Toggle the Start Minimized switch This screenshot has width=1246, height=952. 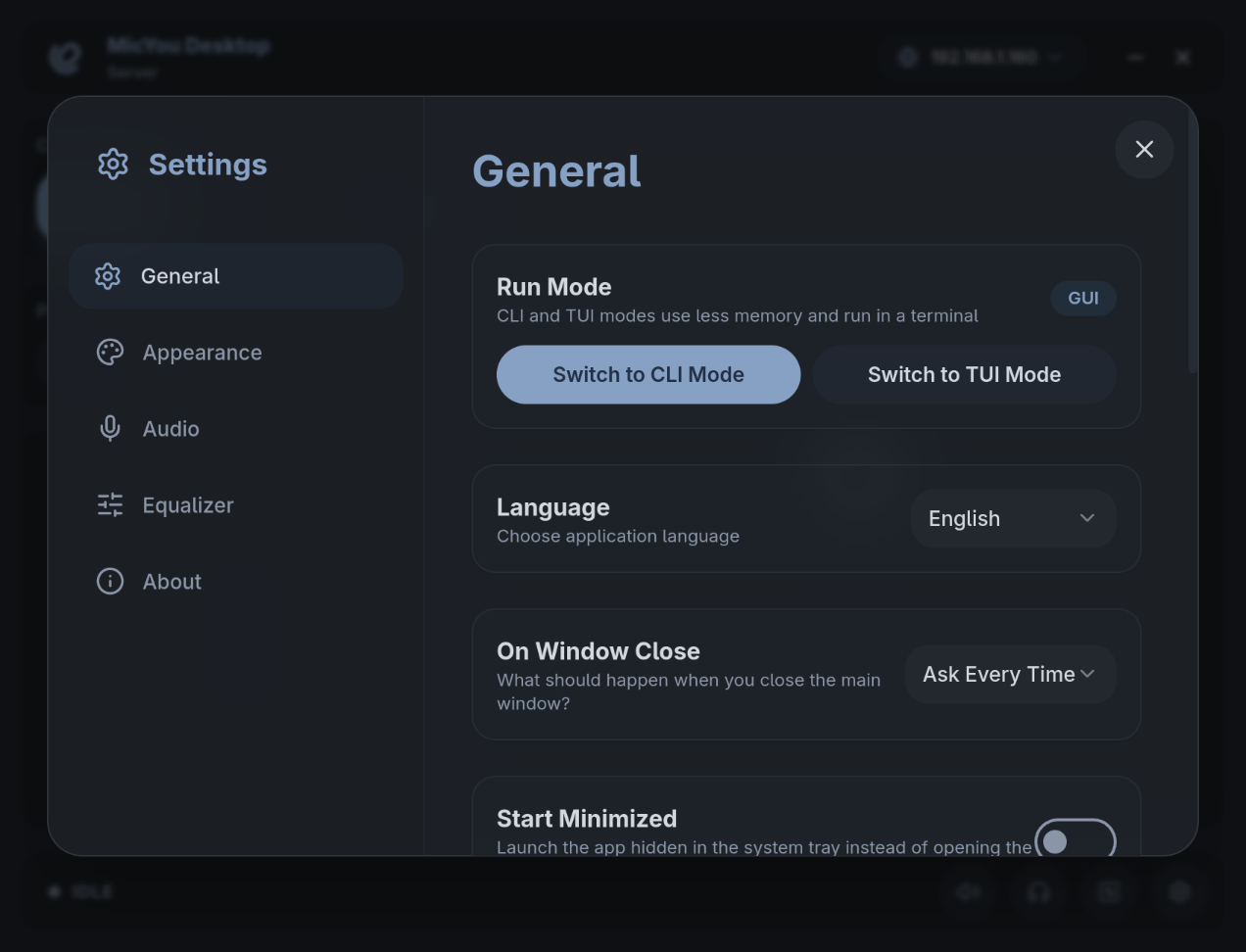(x=1076, y=838)
